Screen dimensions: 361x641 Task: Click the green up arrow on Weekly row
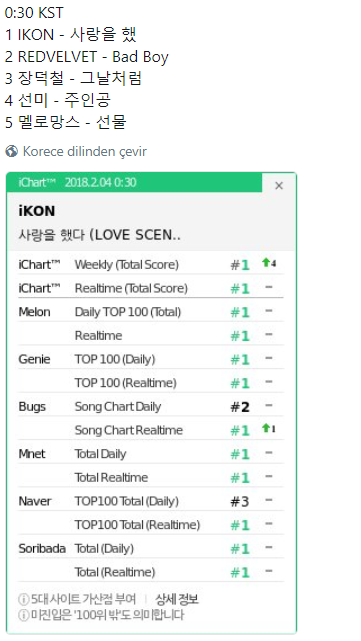(266, 263)
